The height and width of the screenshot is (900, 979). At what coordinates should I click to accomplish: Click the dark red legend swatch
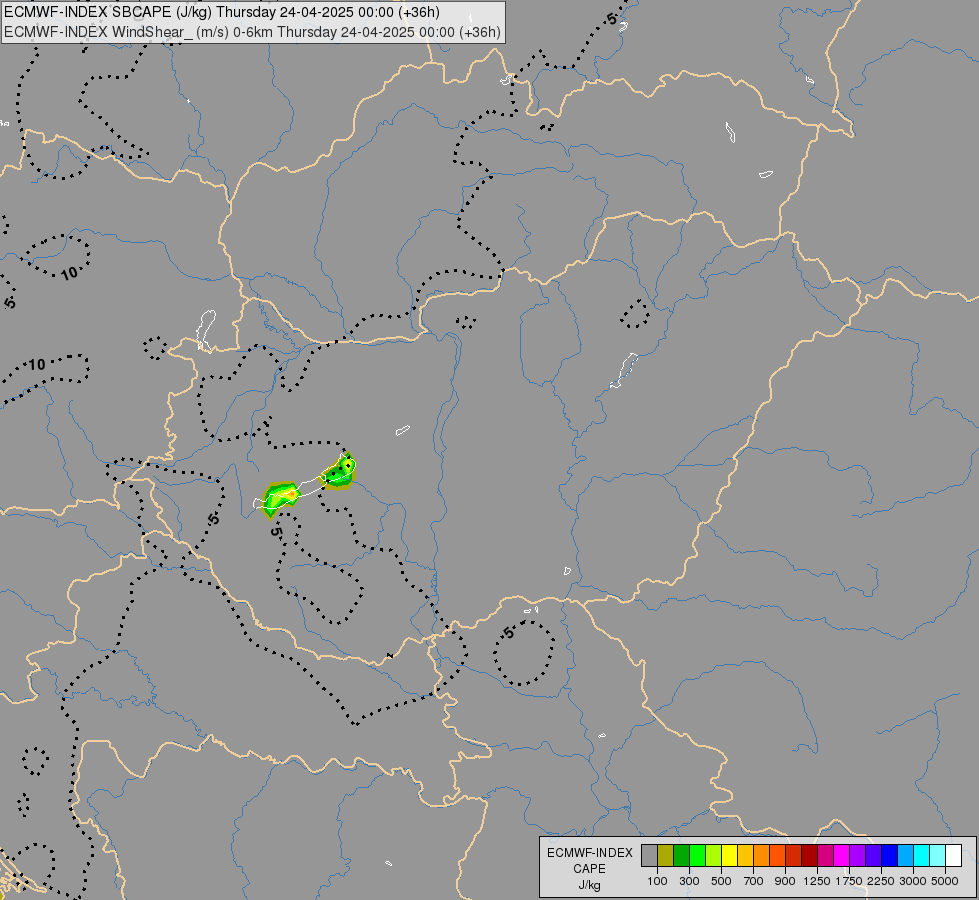point(809,856)
